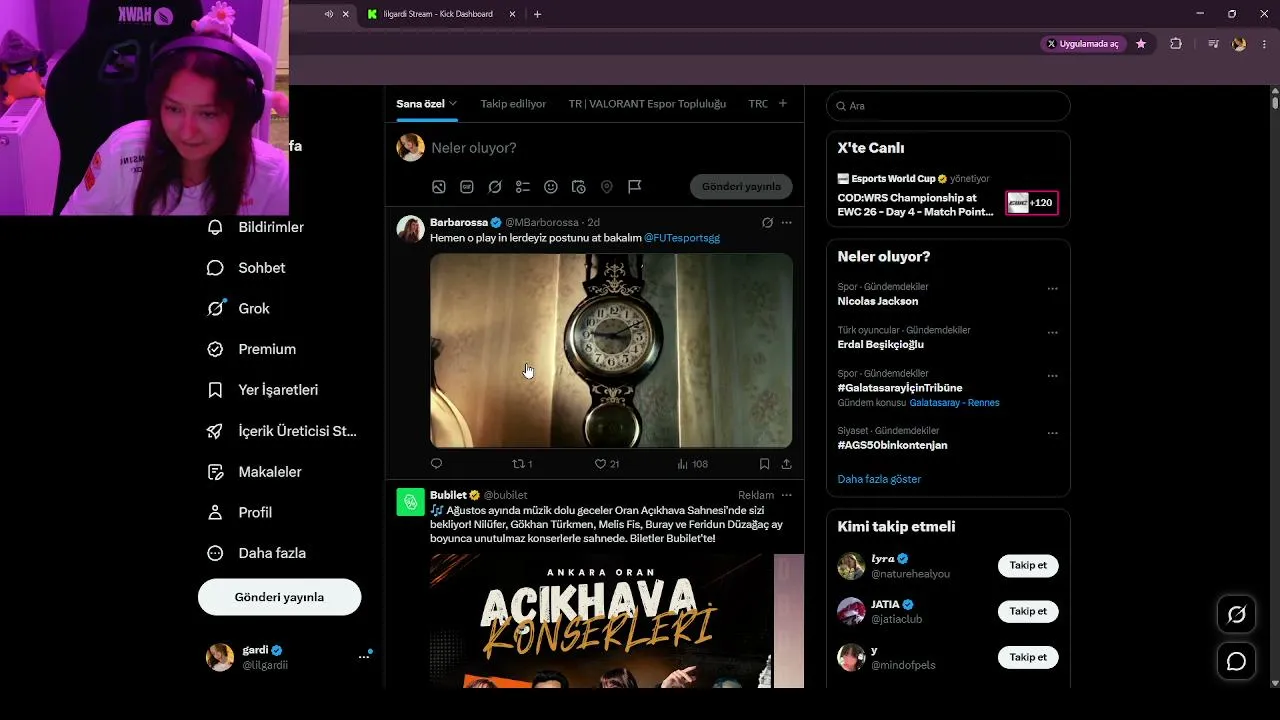
Task: Click the flag icon in compose toolbar
Action: [634, 187]
